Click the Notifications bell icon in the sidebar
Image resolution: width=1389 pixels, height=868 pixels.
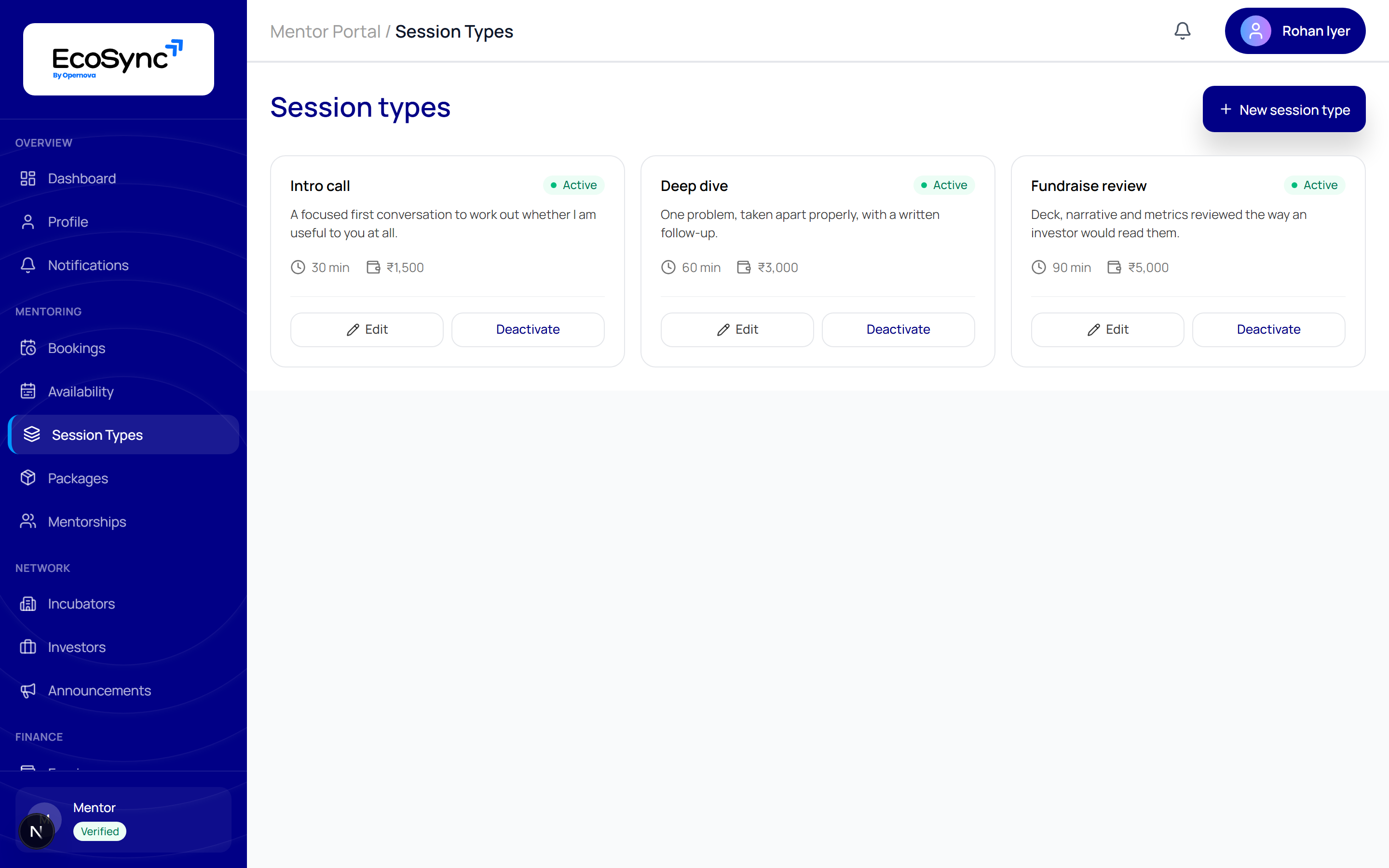pos(27,265)
